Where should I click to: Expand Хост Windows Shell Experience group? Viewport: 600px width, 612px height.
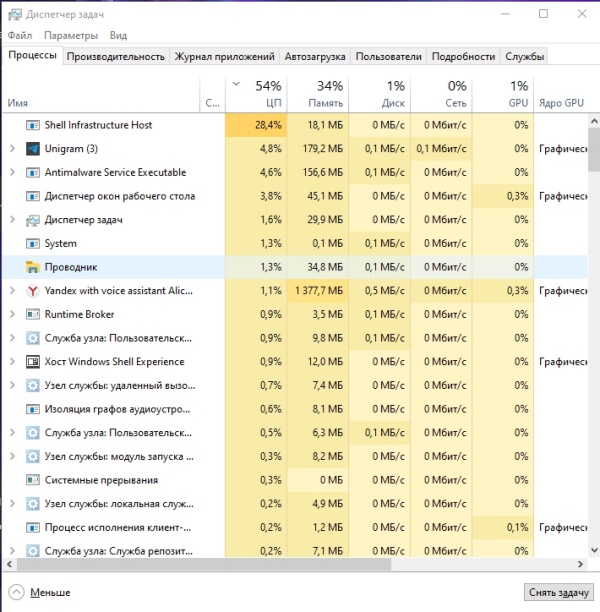tap(12, 362)
